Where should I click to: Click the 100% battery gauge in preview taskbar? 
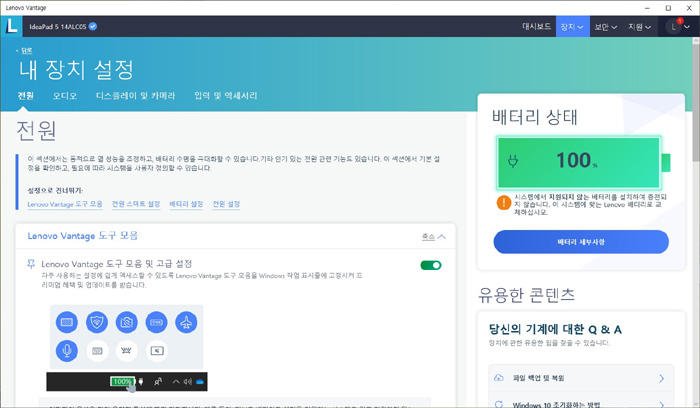[x=122, y=382]
